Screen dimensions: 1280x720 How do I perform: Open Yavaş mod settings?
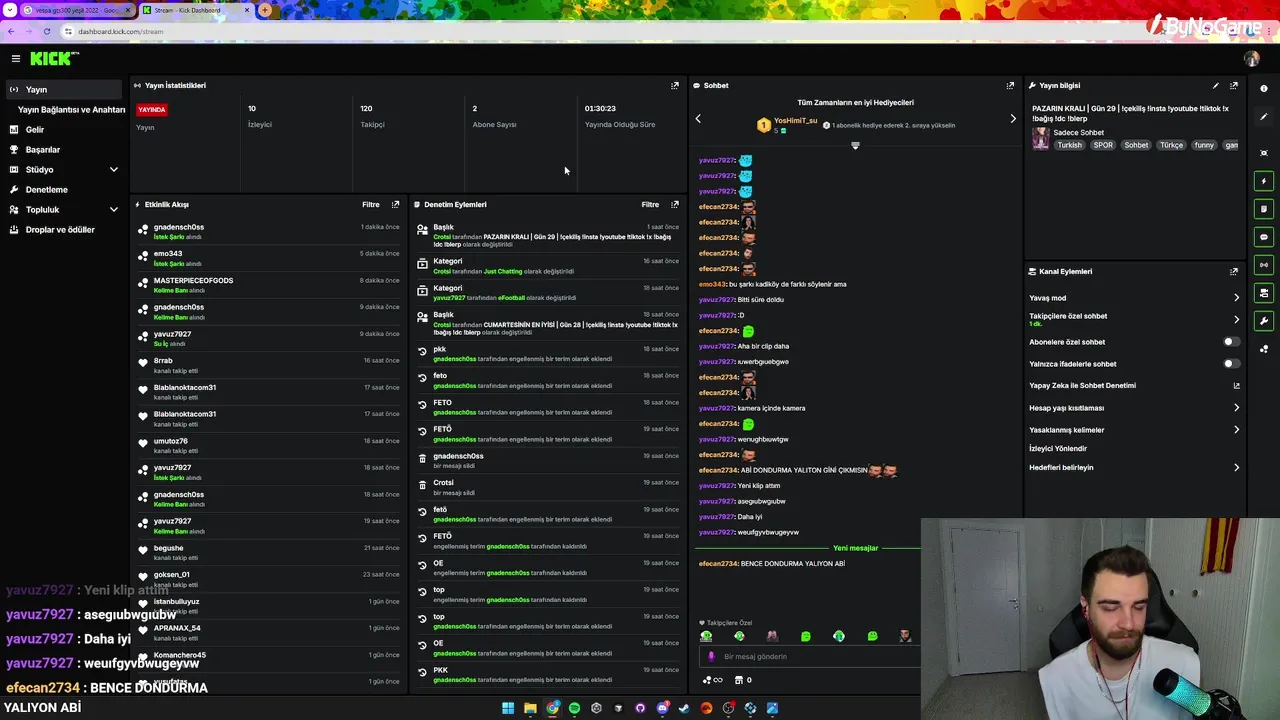(x=1134, y=298)
